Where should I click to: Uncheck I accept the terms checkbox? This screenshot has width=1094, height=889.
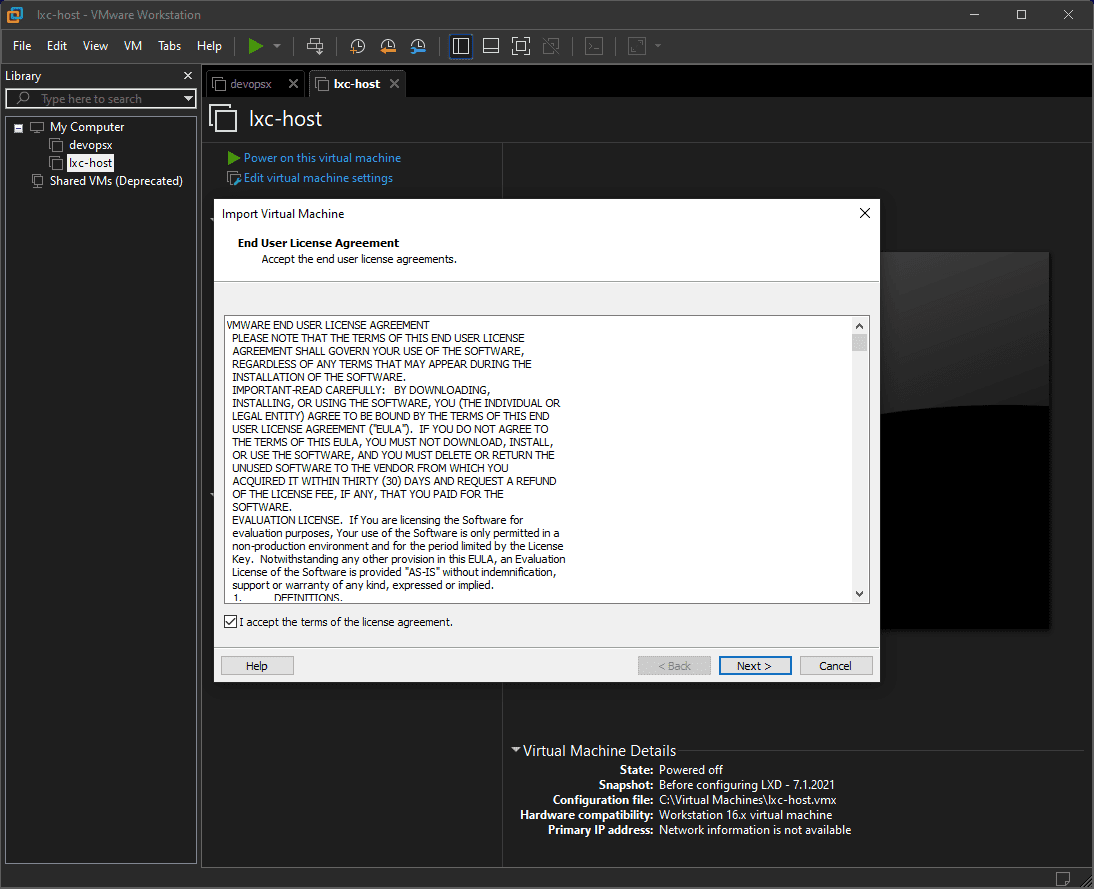coord(230,622)
